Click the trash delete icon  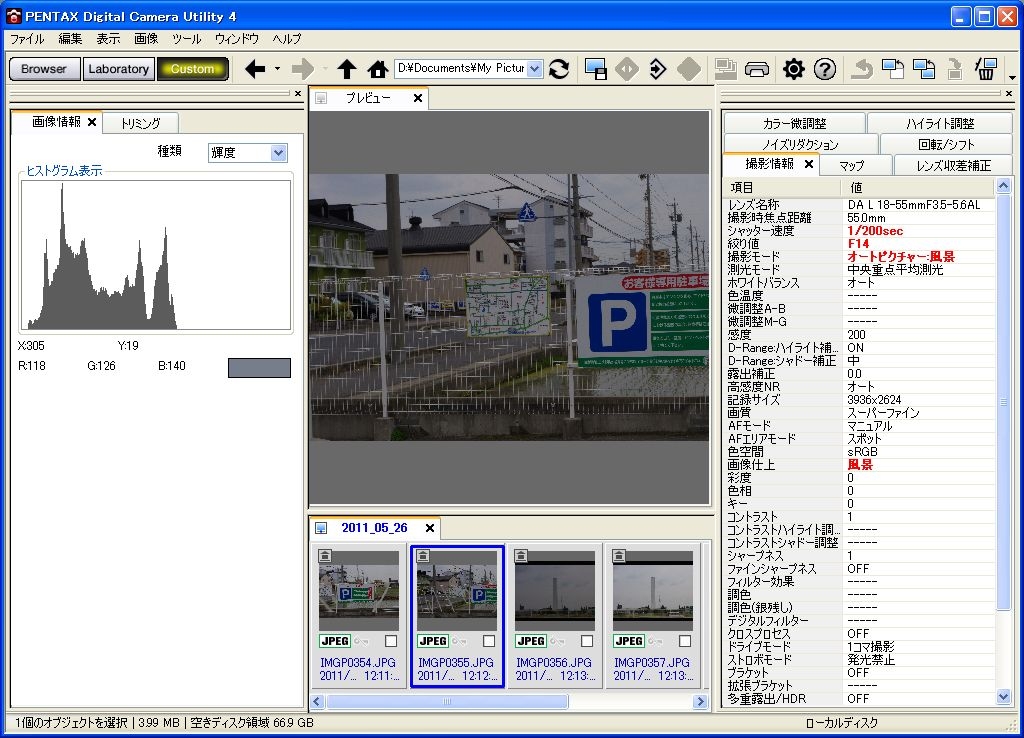click(985, 69)
